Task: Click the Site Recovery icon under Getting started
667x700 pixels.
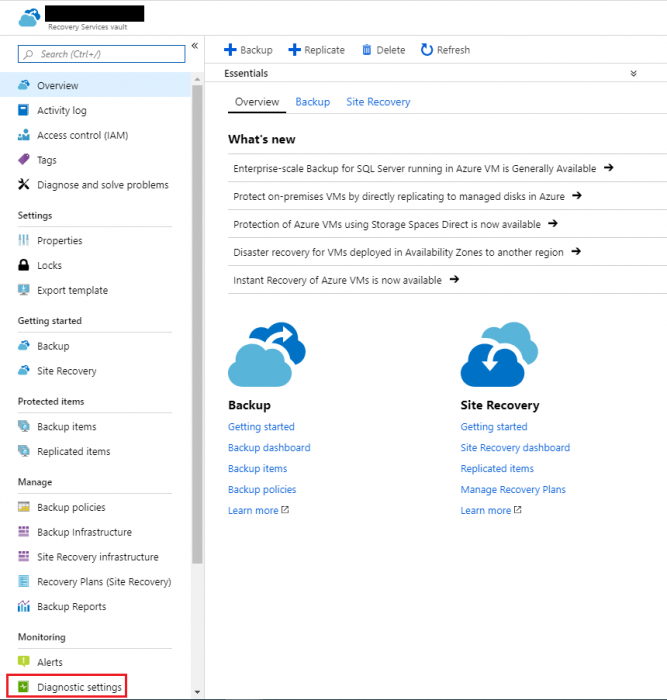Action: [24, 371]
